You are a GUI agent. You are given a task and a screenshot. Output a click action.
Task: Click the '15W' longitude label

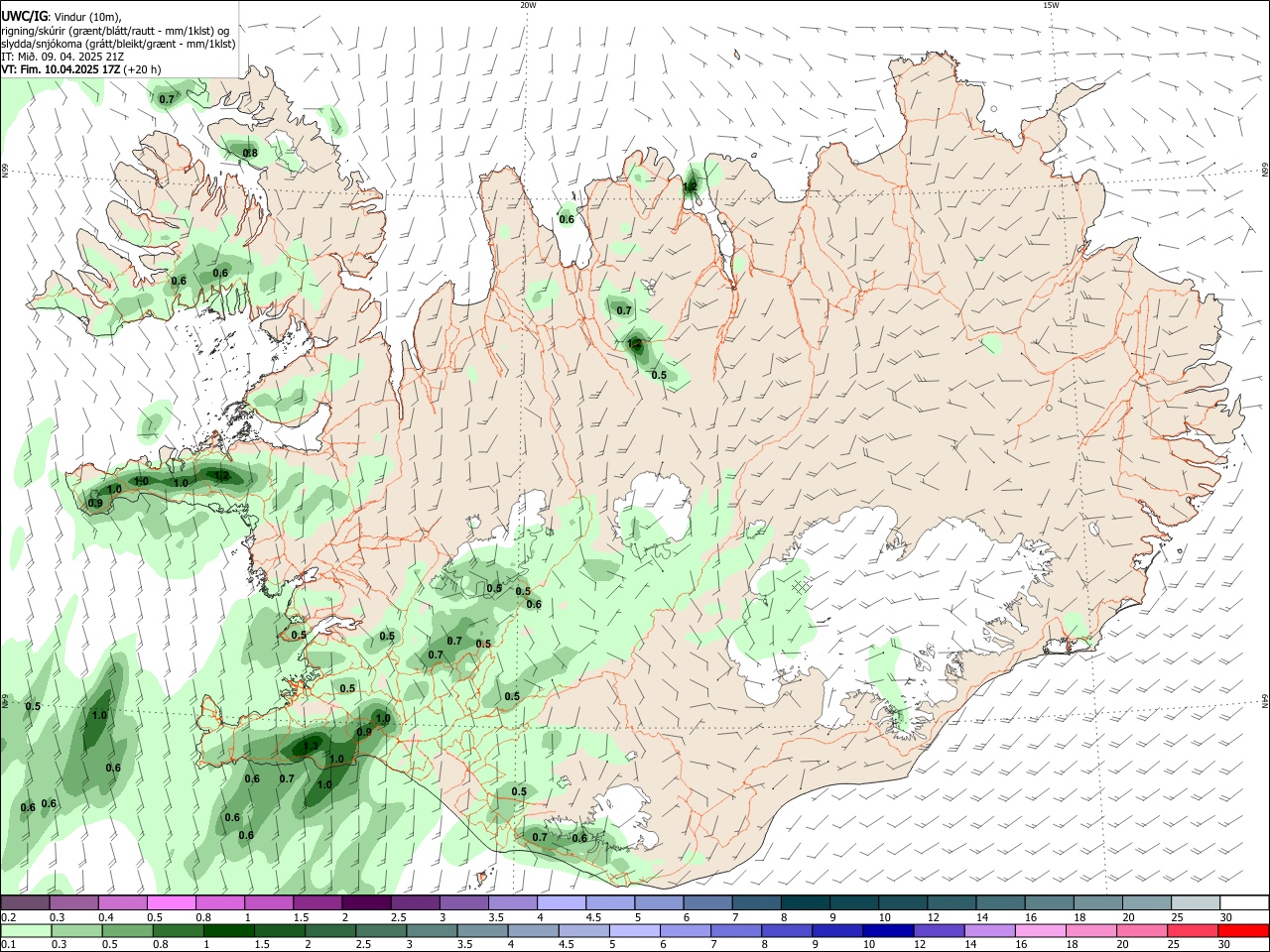coord(1051,5)
